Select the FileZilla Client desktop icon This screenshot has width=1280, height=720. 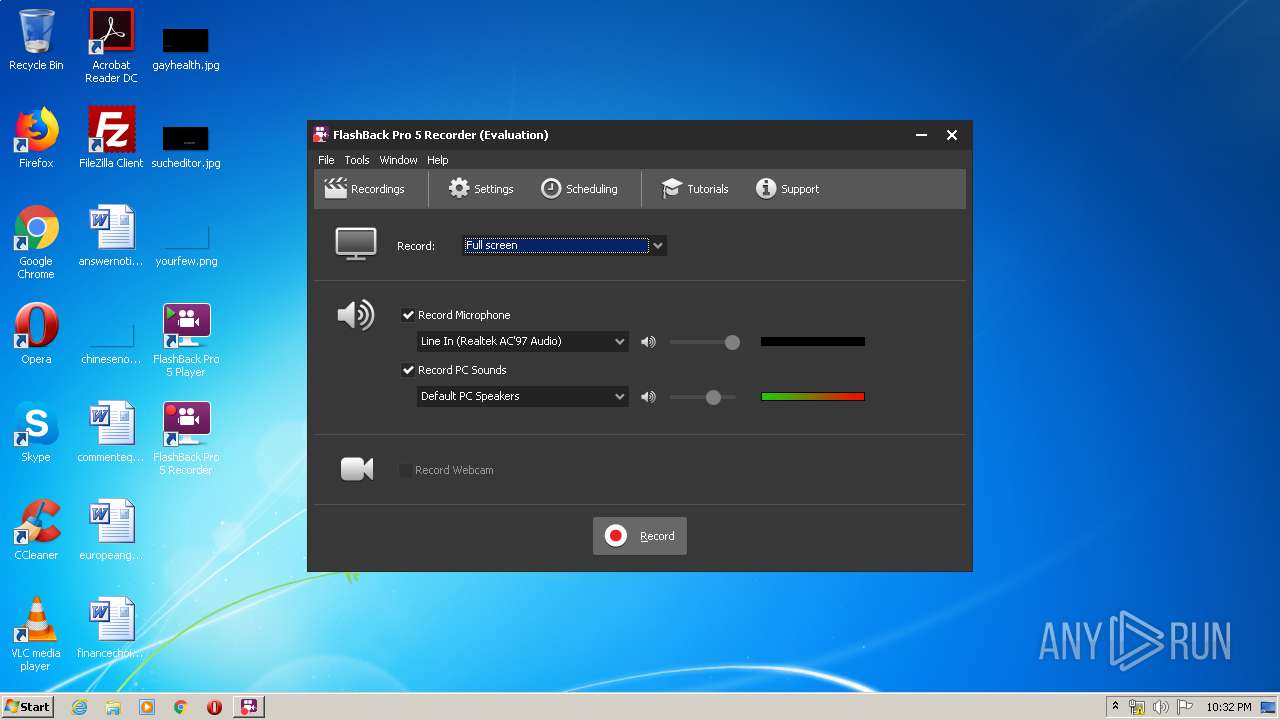(x=111, y=138)
